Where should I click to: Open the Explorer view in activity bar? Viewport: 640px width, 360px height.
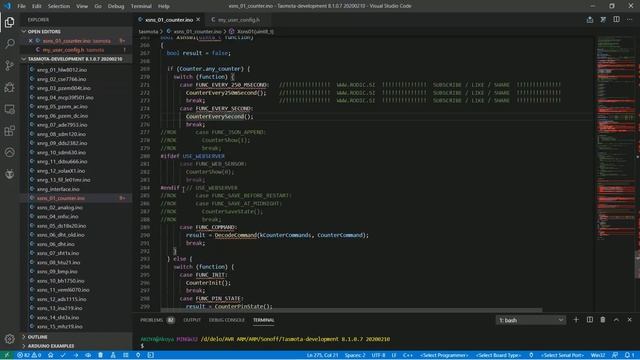click(9, 22)
